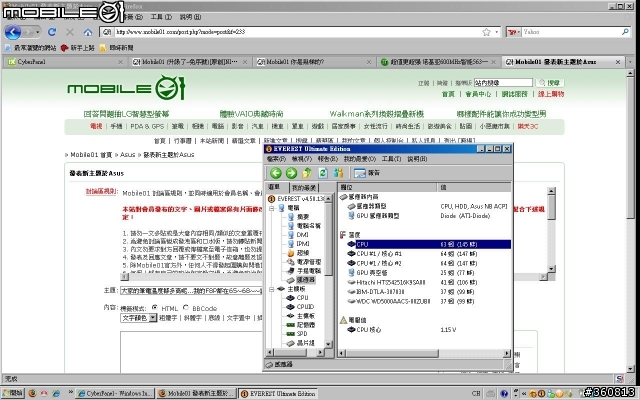The image size is (640, 400).
Task: Click 粗體字 bold formatting link
Action: (x=168, y=318)
